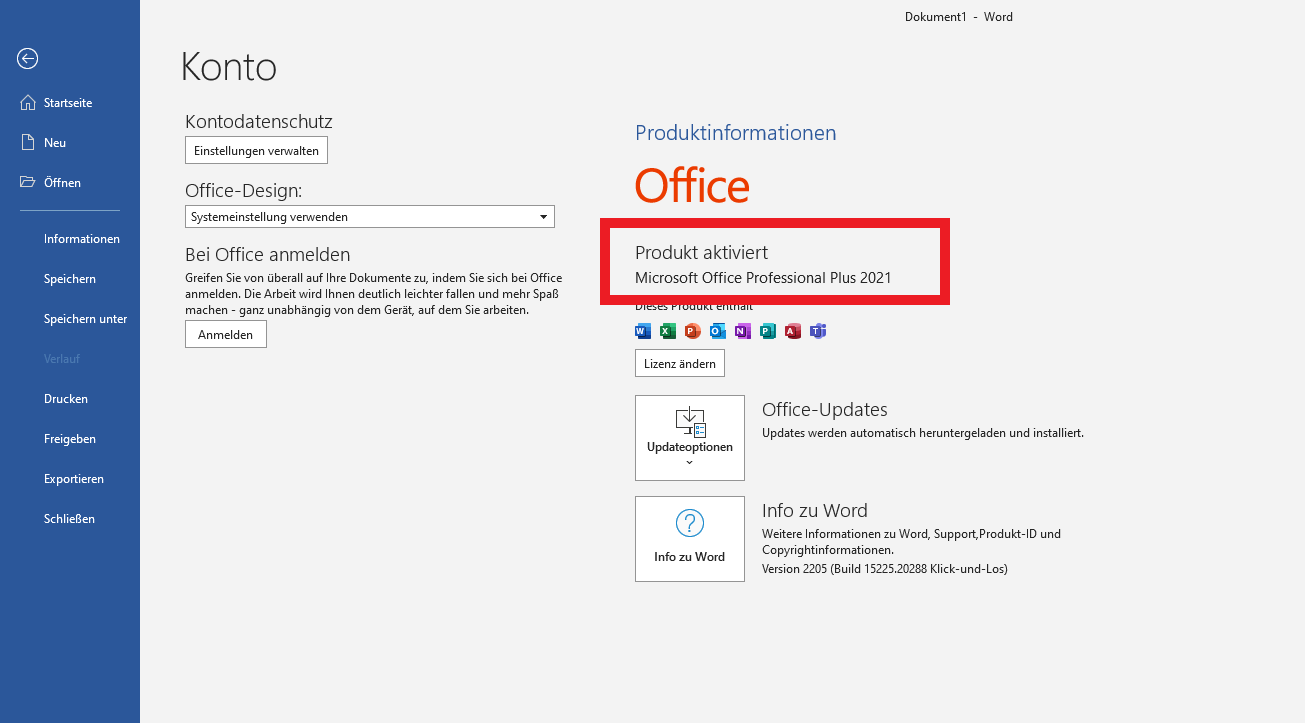Screen dimensions: 1305x723
Task: Click Microsoft Office Professional Plus 2021 text
Action: pyautogui.click(x=763, y=278)
